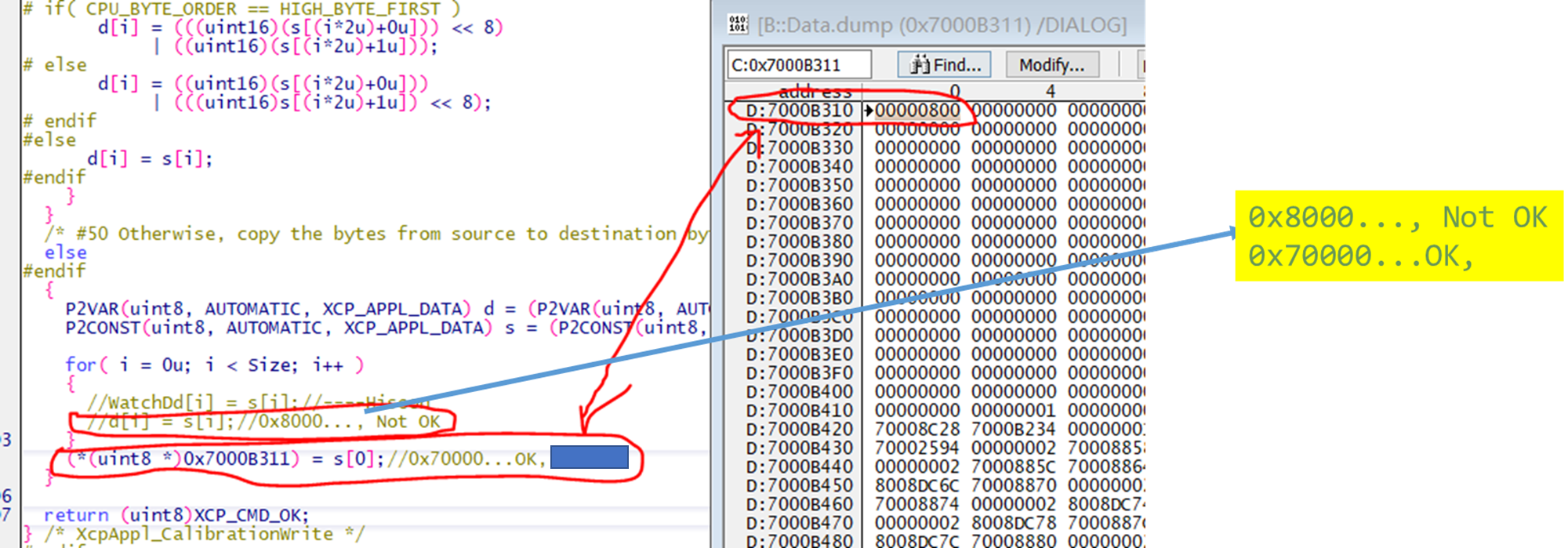1568x548 pixels.
Task: Select the 70008880 memory value
Action: 1014,541
